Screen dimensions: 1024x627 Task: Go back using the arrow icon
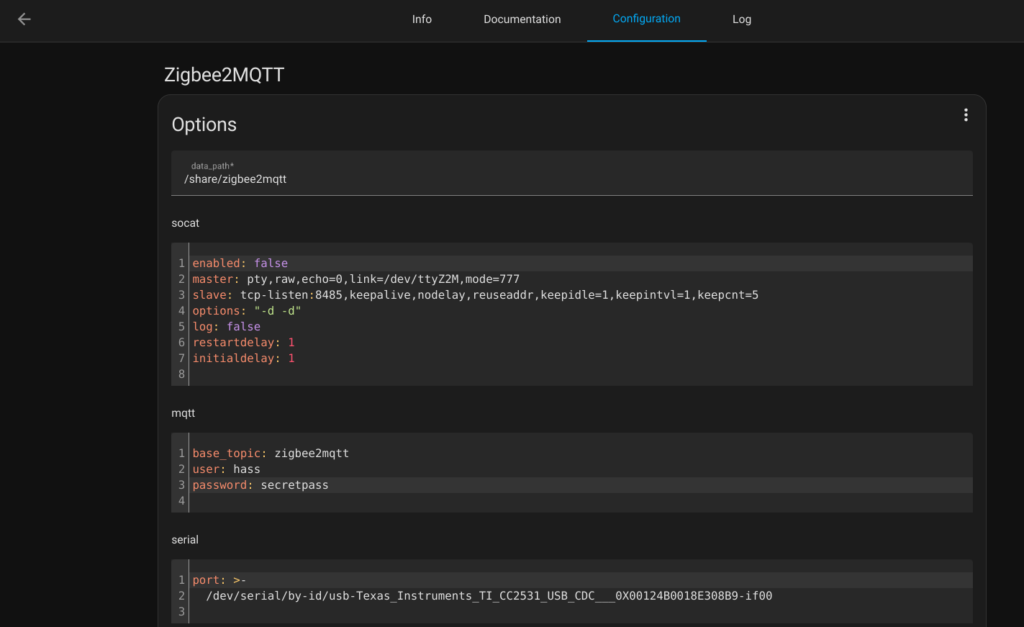pos(24,20)
